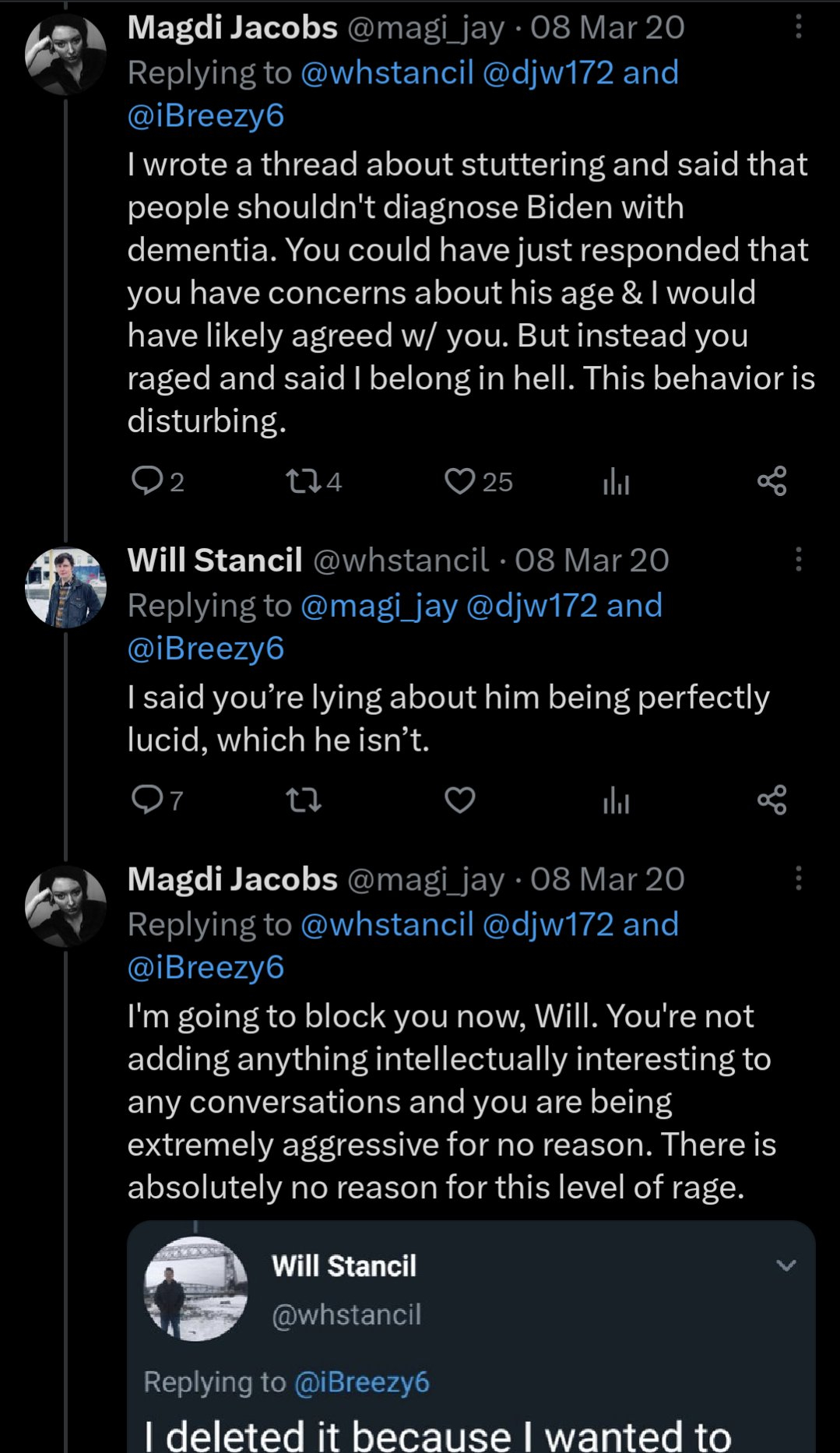Retweet the first Magdi Jacobs tweet
Viewport: 840px width, 1453px height.
pyautogui.click(x=304, y=481)
